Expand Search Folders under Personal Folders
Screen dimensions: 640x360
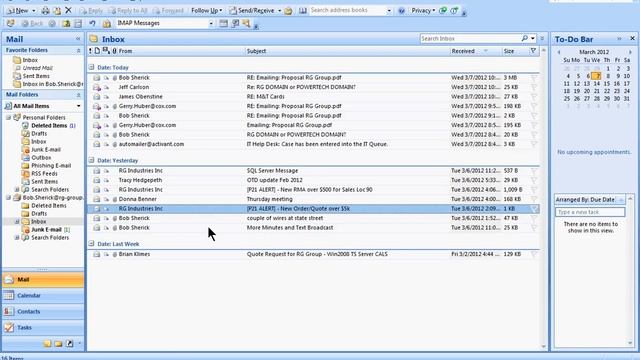(x=17, y=190)
